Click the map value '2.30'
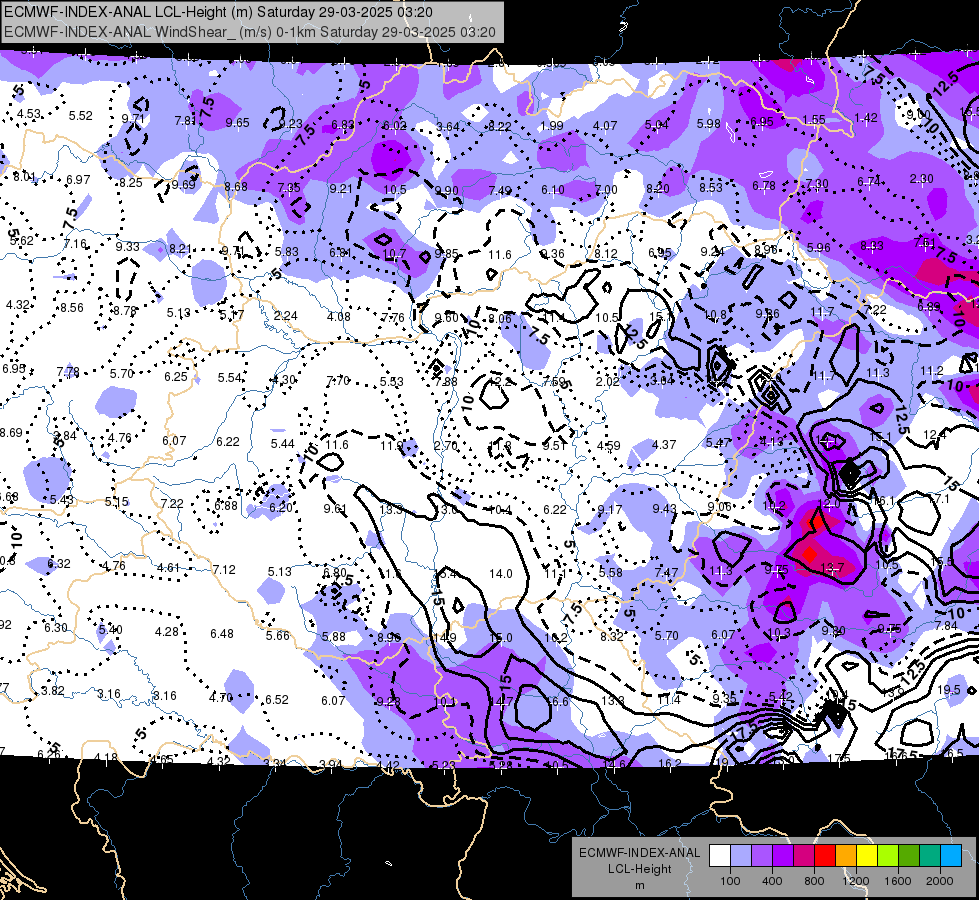The width and height of the screenshot is (979, 900). [x=922, y=179]
